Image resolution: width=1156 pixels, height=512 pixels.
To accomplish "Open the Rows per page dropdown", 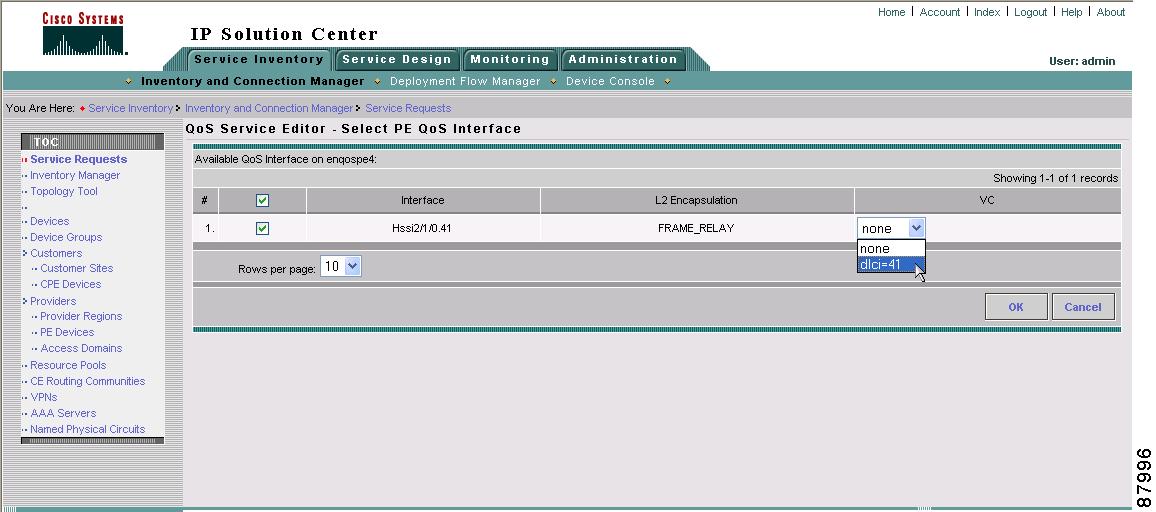I will pyautogui.click(x=341, y=266).
